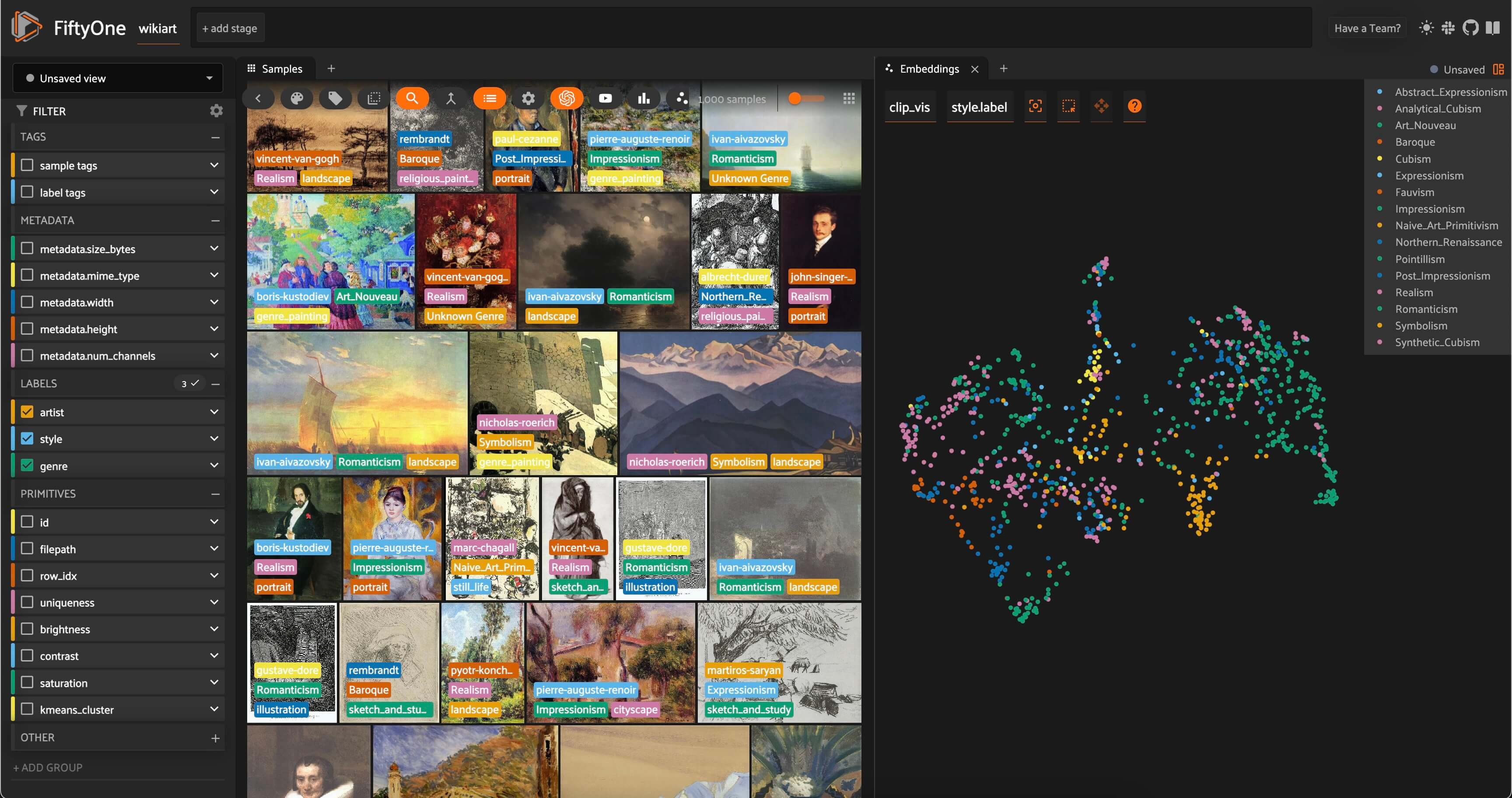Open the embeddings help question icon

(x=1134, y=106)
